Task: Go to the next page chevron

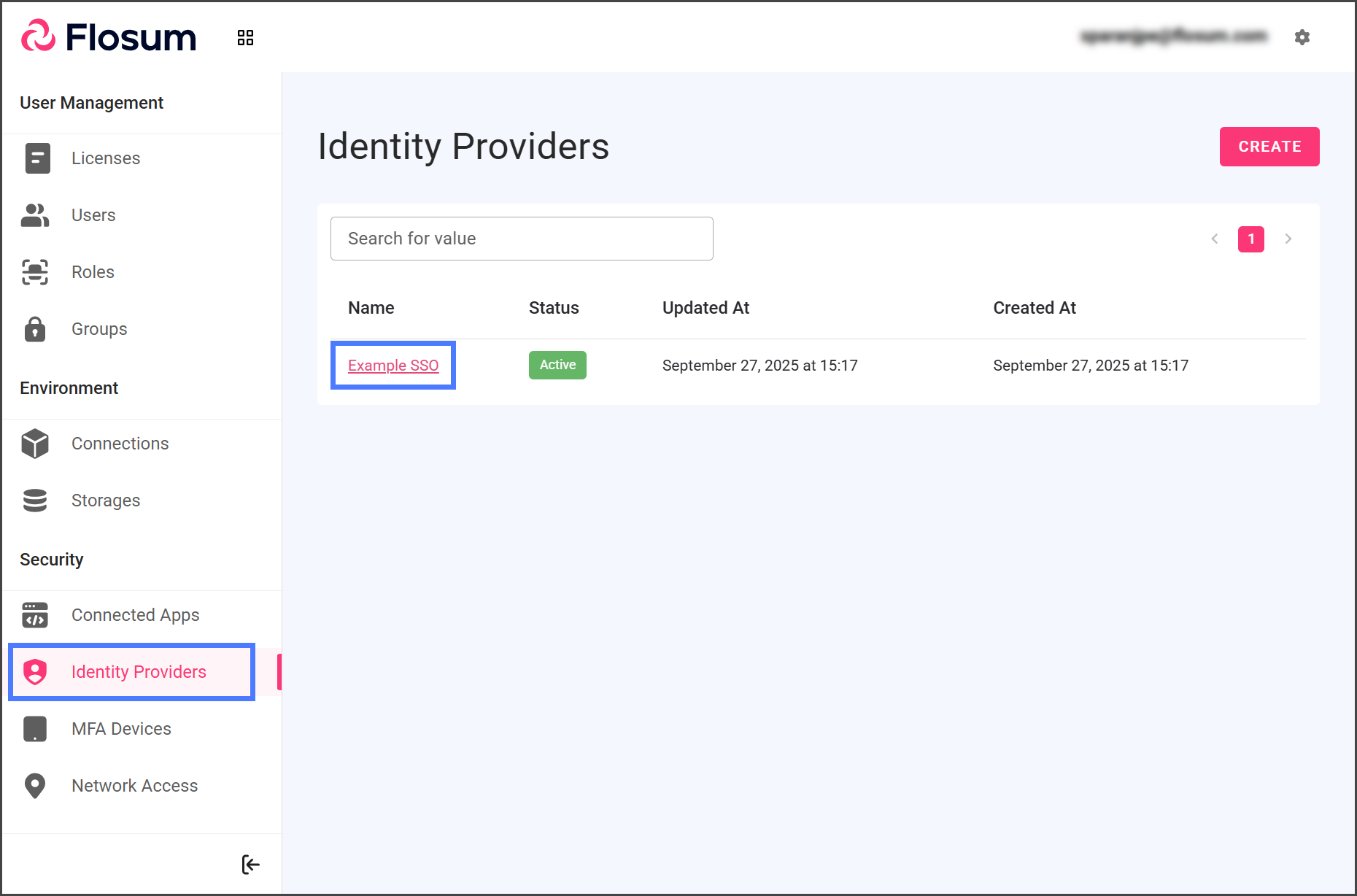Action: click(x=1288, y=239)
